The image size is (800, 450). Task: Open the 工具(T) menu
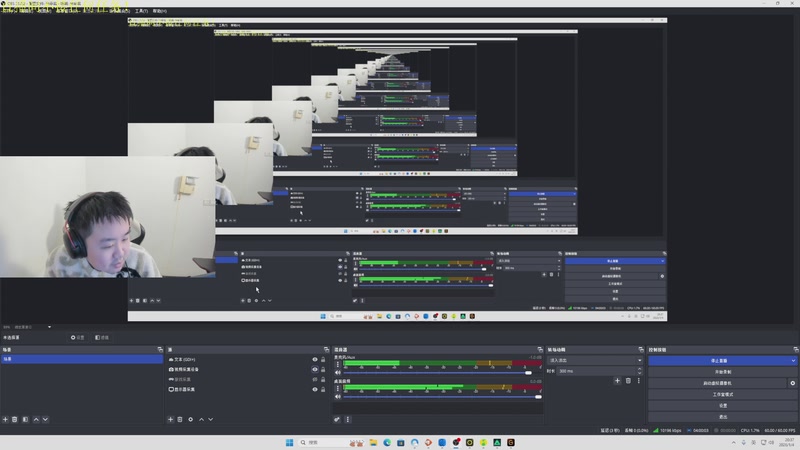coord(141,11)
